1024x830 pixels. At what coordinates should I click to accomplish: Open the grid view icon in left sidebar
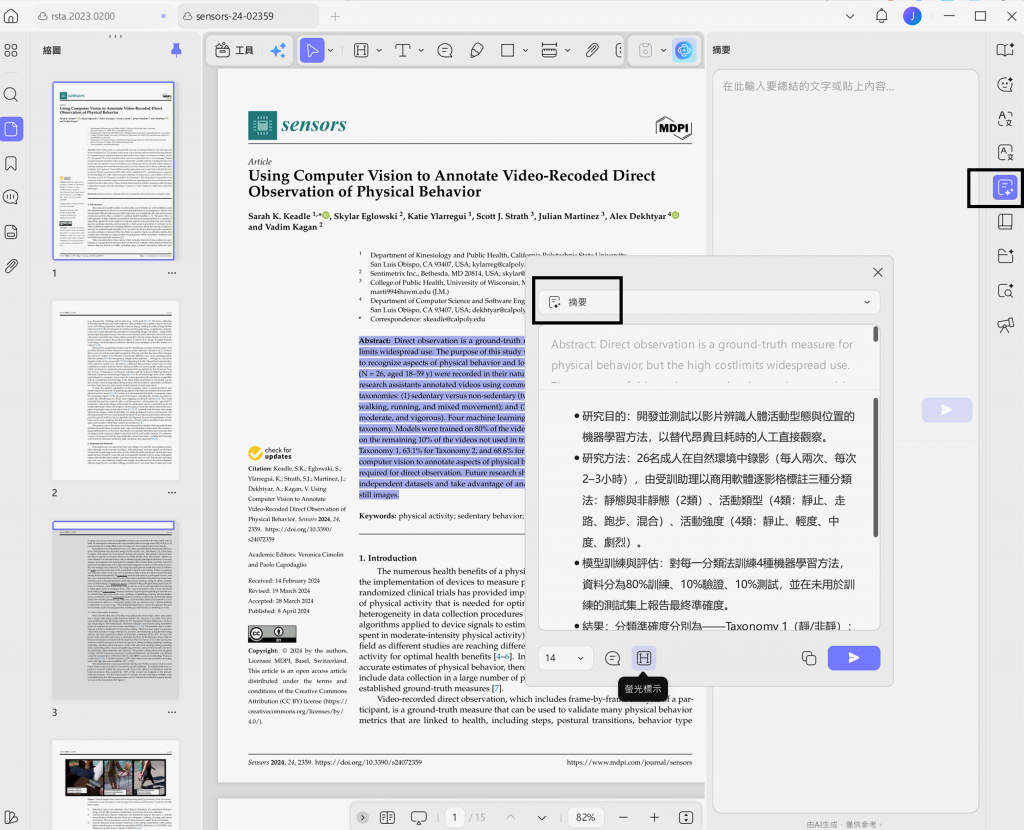[x=11, y=50]
